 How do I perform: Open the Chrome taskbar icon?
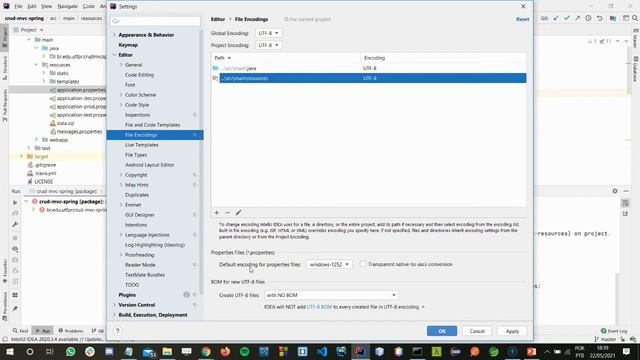click(206, 351)
